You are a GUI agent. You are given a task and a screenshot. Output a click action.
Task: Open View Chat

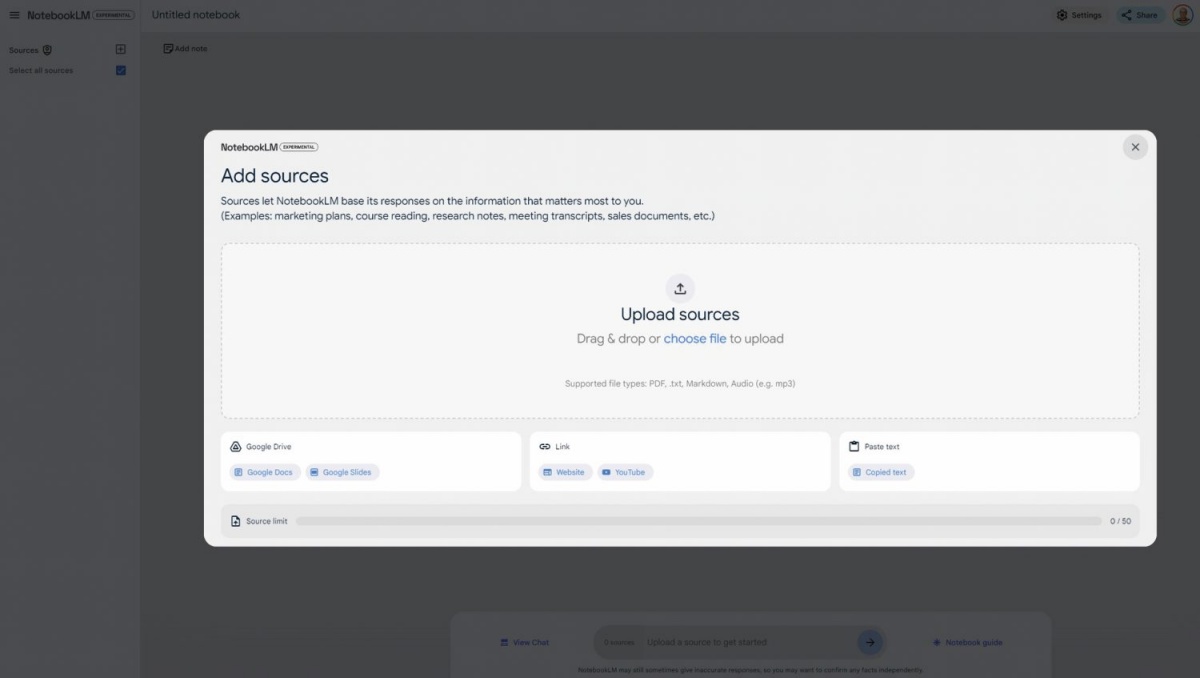click(525, 642)
